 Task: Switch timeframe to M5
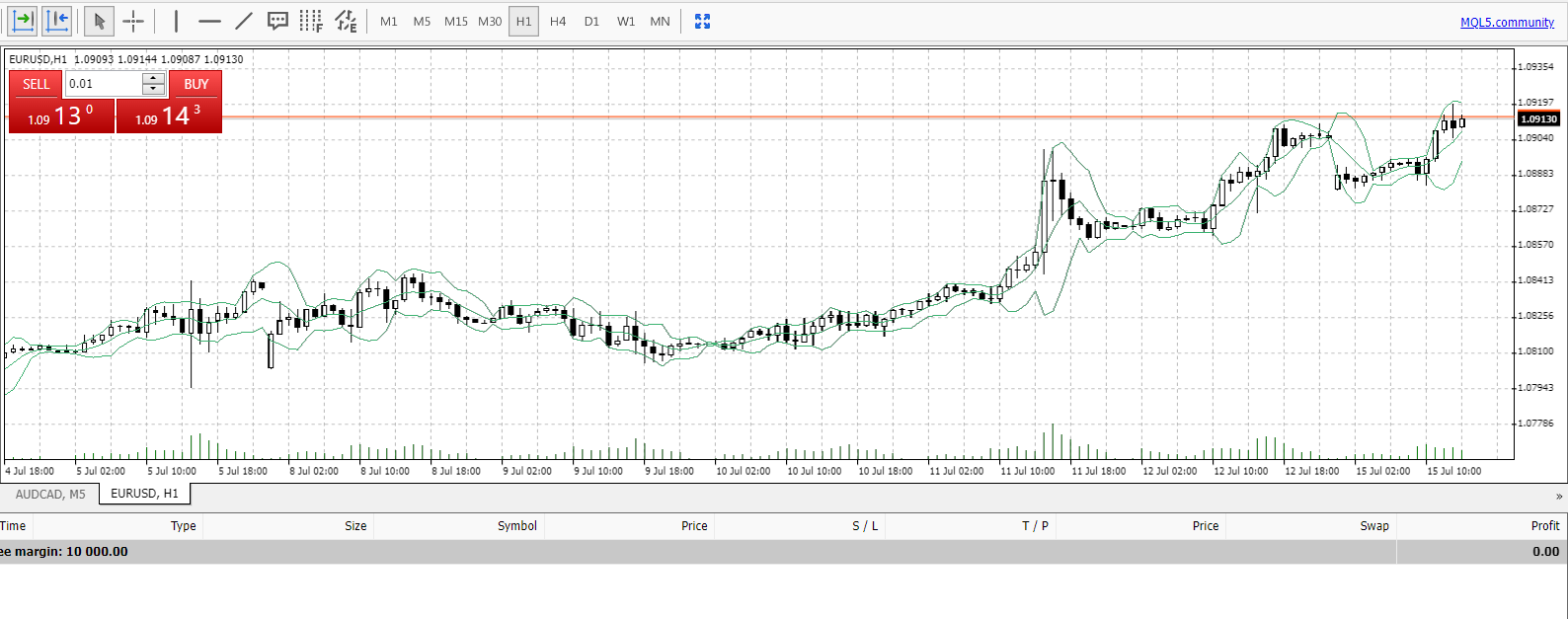click(x=422, y=21)
